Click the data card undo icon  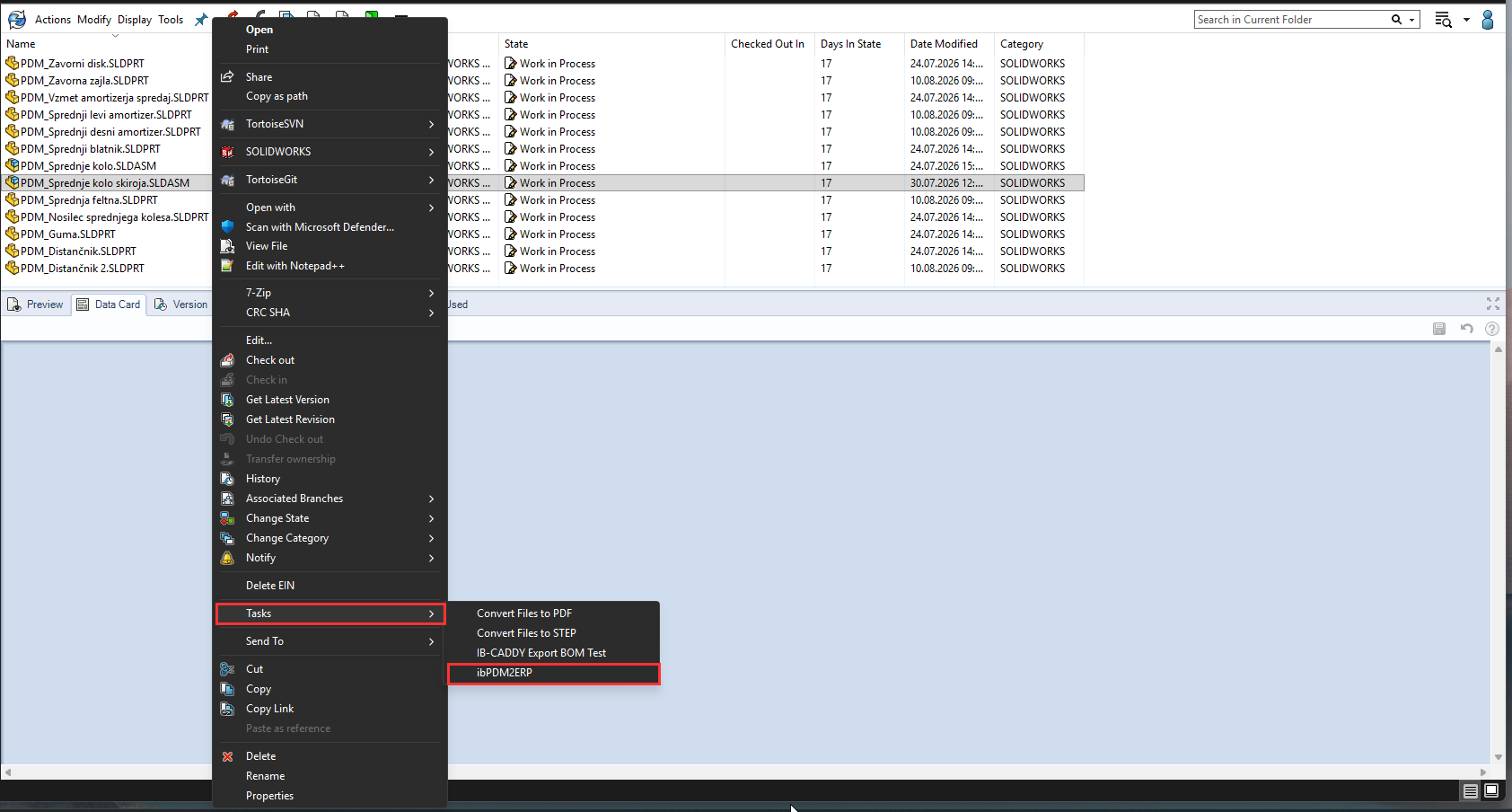pos(1467,329)
